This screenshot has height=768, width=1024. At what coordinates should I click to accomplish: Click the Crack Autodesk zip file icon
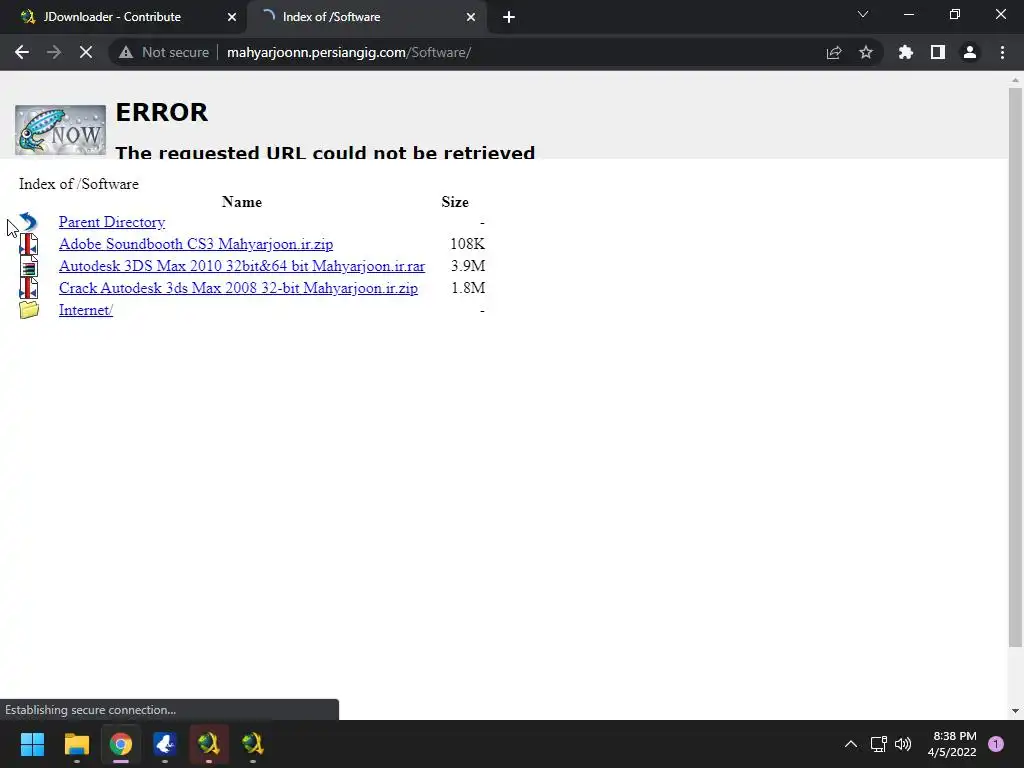pos(28,288)
